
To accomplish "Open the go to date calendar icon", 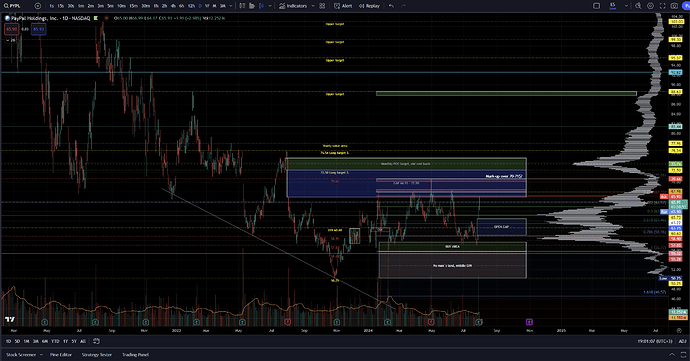I will [96, 341].
